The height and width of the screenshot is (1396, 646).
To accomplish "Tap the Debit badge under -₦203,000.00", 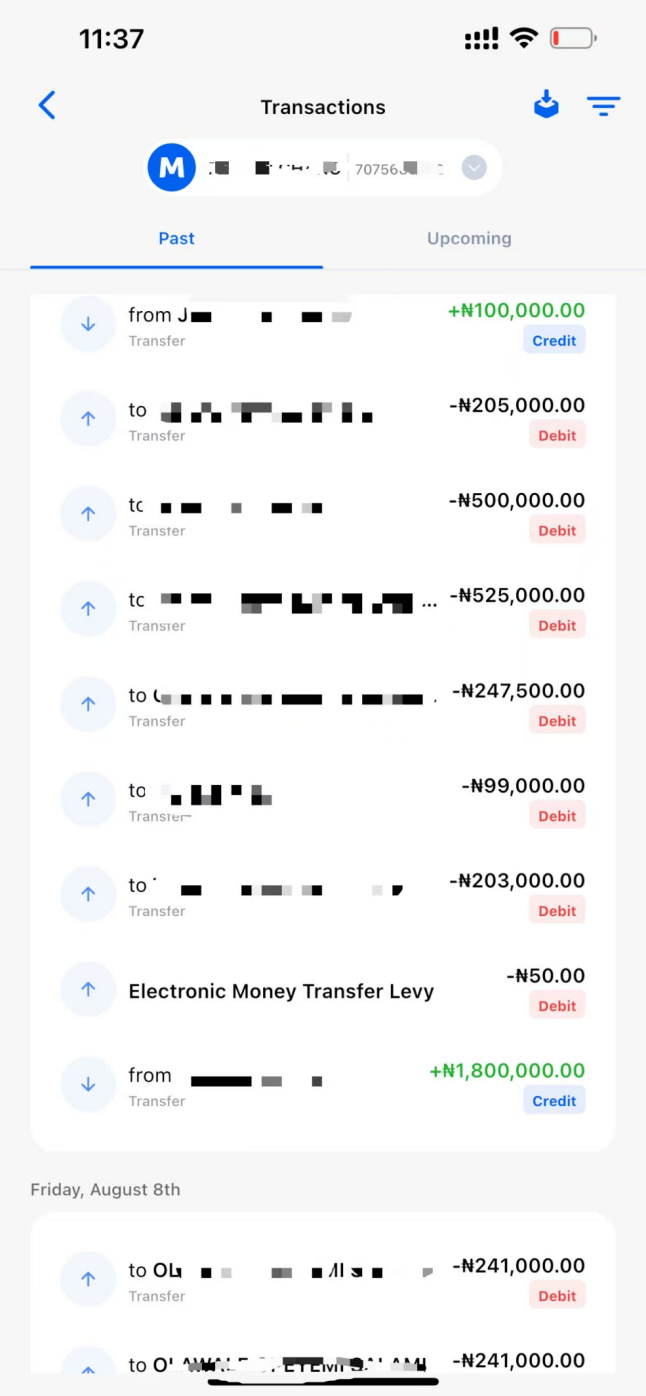I will point(557,911).
